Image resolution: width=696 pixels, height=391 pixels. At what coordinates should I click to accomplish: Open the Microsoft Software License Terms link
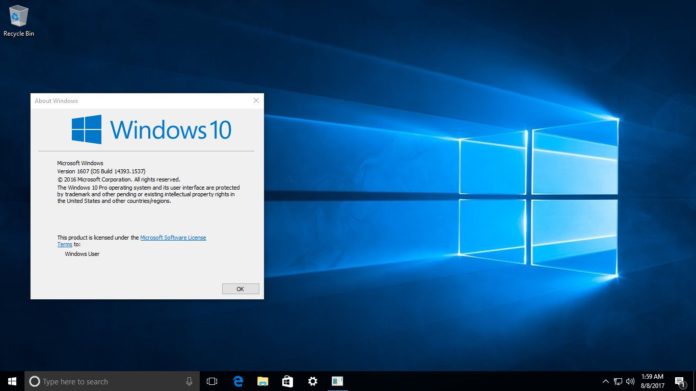(x=131, y=241)
